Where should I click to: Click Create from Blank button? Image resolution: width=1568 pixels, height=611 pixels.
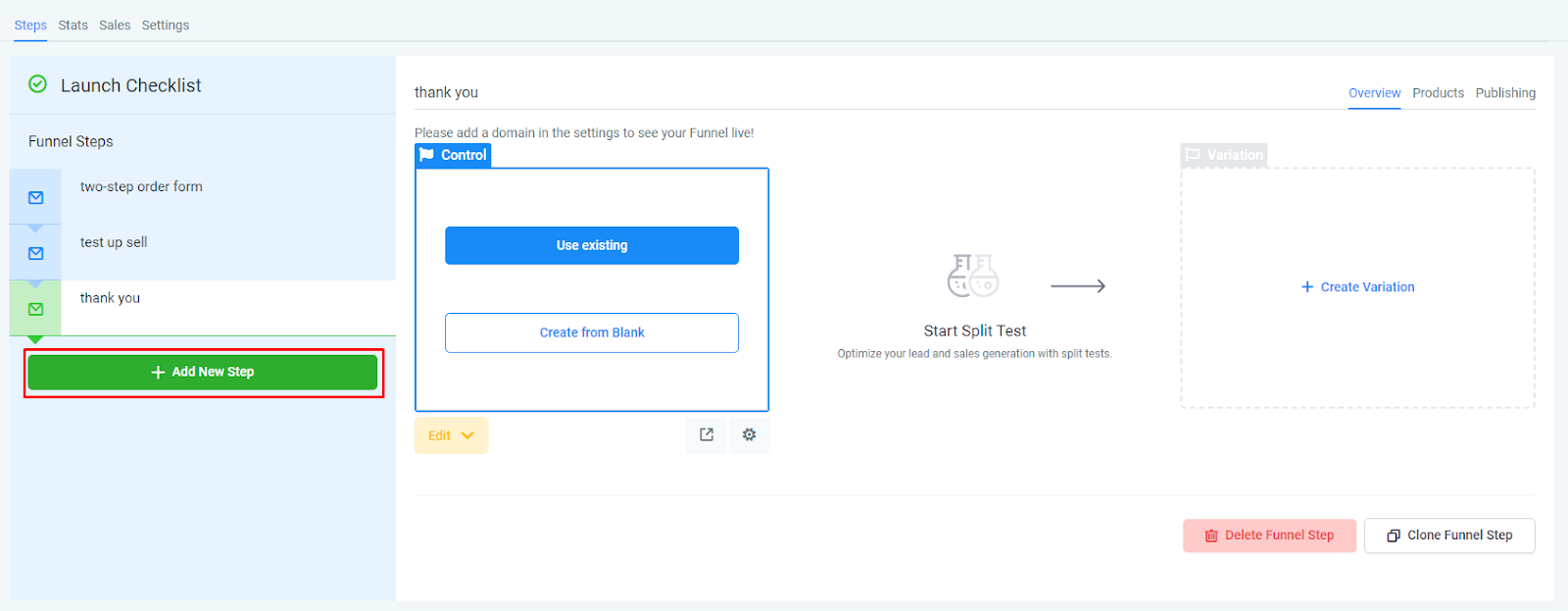point(592,332)
